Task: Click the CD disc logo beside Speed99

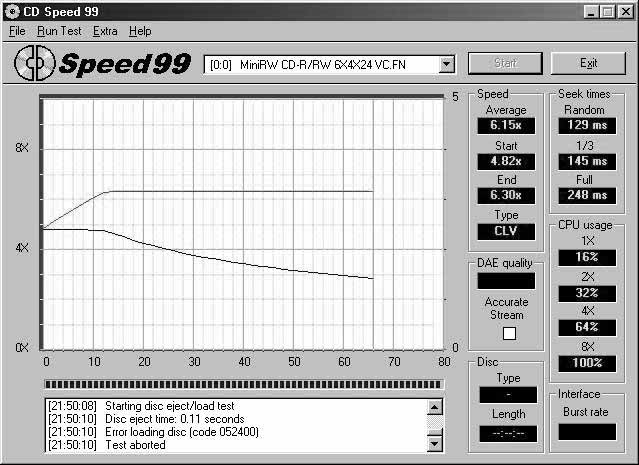Action: [35, 65]
